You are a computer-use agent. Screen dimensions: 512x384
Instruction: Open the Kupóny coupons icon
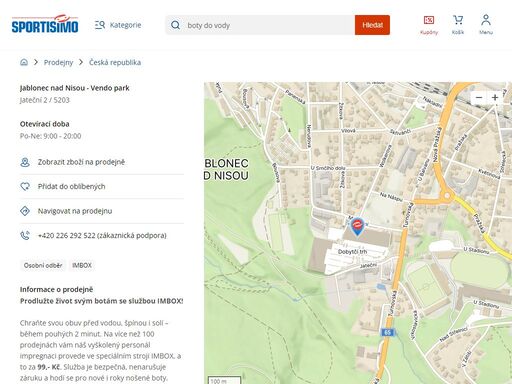[429, 25]
